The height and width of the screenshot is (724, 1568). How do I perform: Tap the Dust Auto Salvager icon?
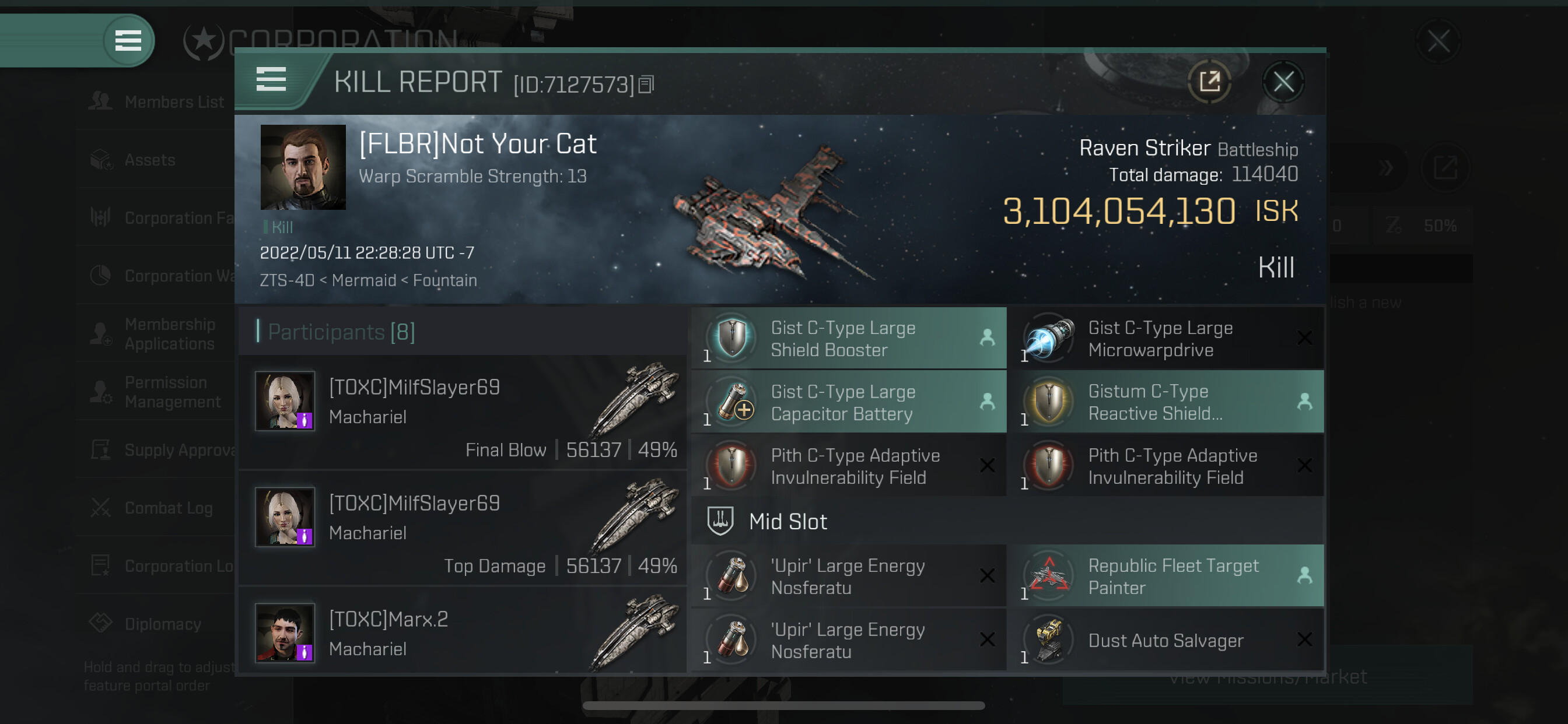point(1049,639)
